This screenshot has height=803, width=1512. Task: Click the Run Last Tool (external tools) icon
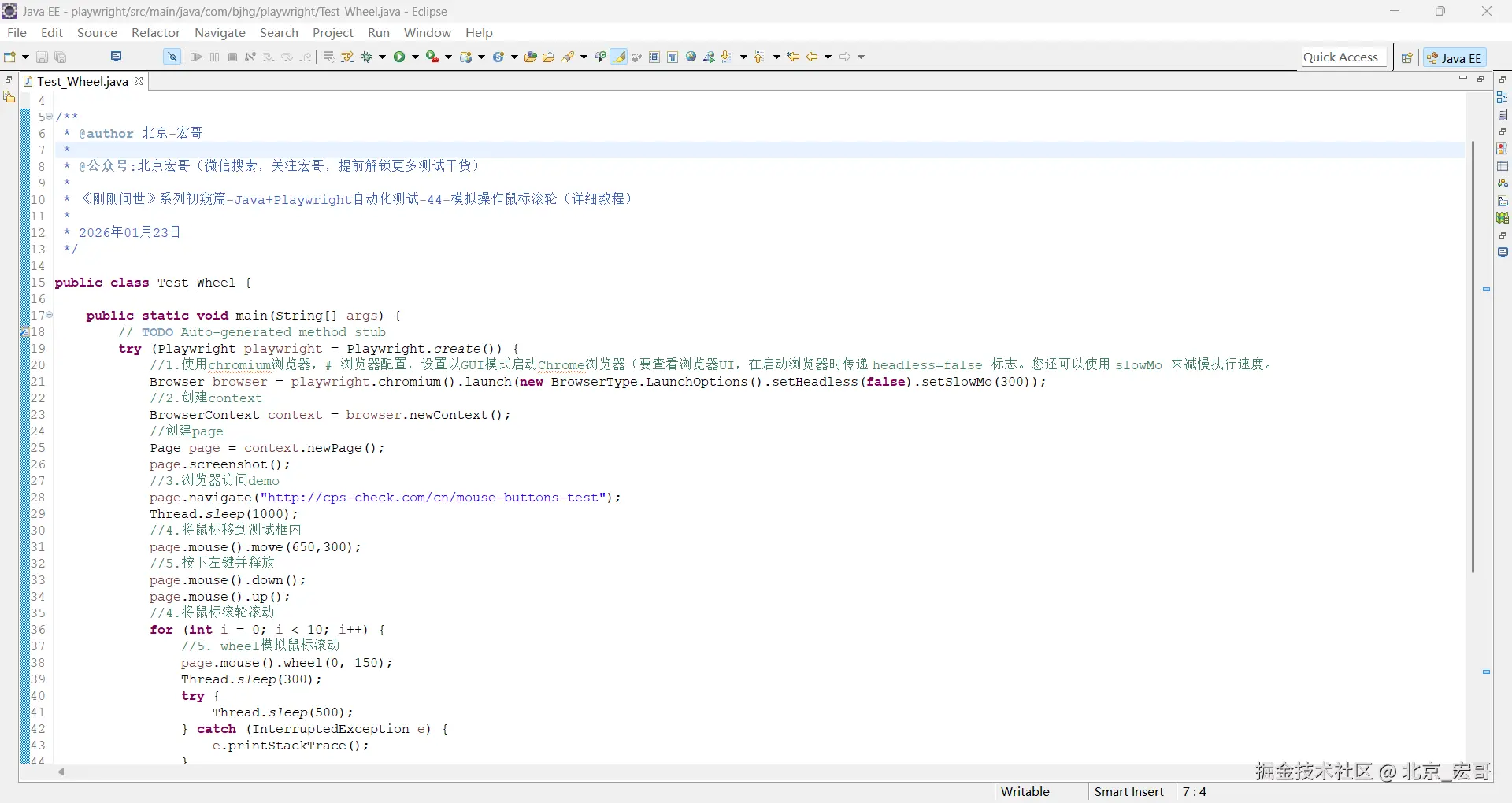click(432, 57)
